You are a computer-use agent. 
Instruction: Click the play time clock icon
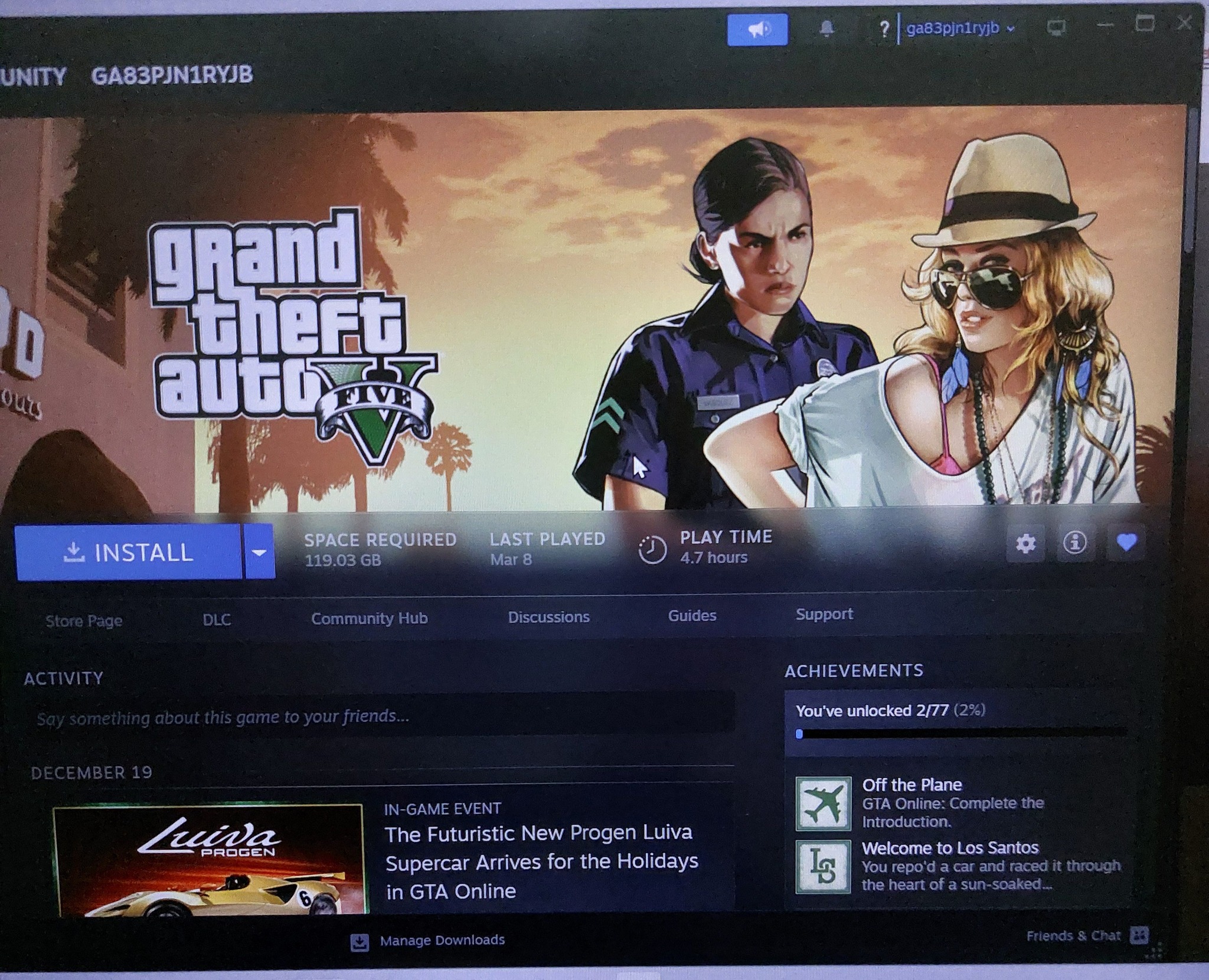click(x=652, y=550)
